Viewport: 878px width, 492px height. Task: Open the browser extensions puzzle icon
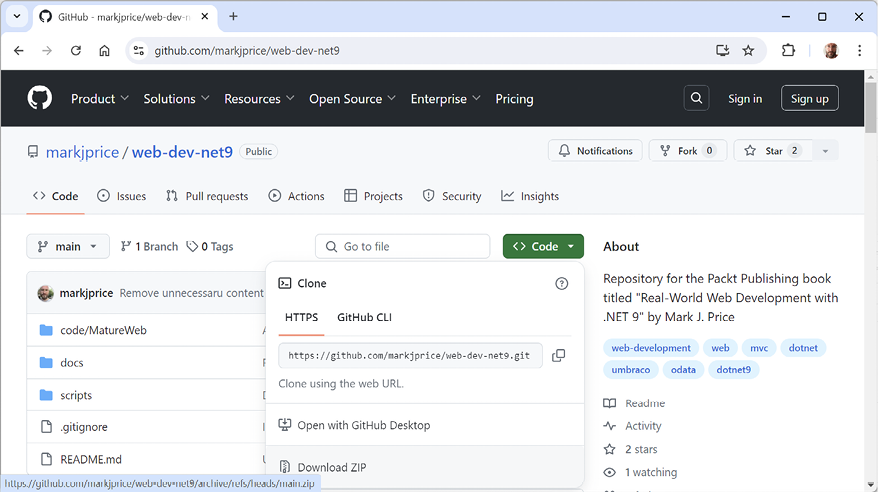coord(788,50)
